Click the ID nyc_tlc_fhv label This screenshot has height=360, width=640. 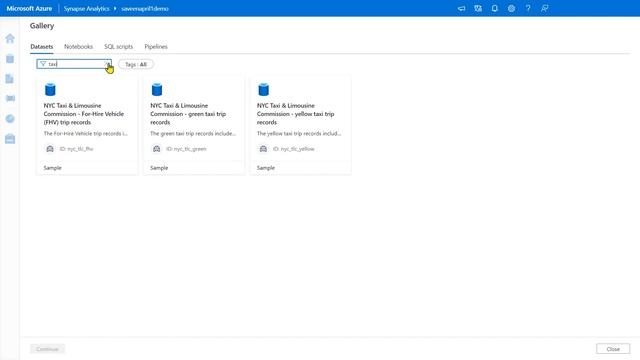[x=76, y=149]
